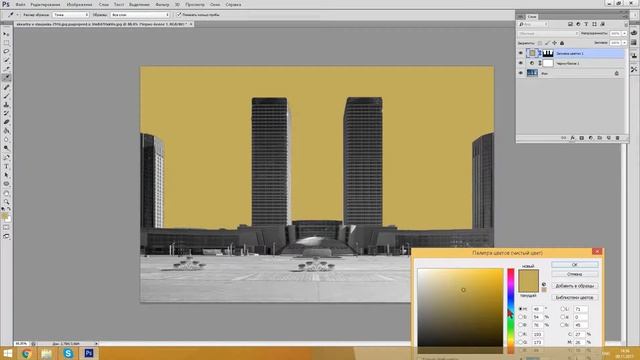Open the File menu
Viewport: 640px width, 360px height.
tap(20, 4)
